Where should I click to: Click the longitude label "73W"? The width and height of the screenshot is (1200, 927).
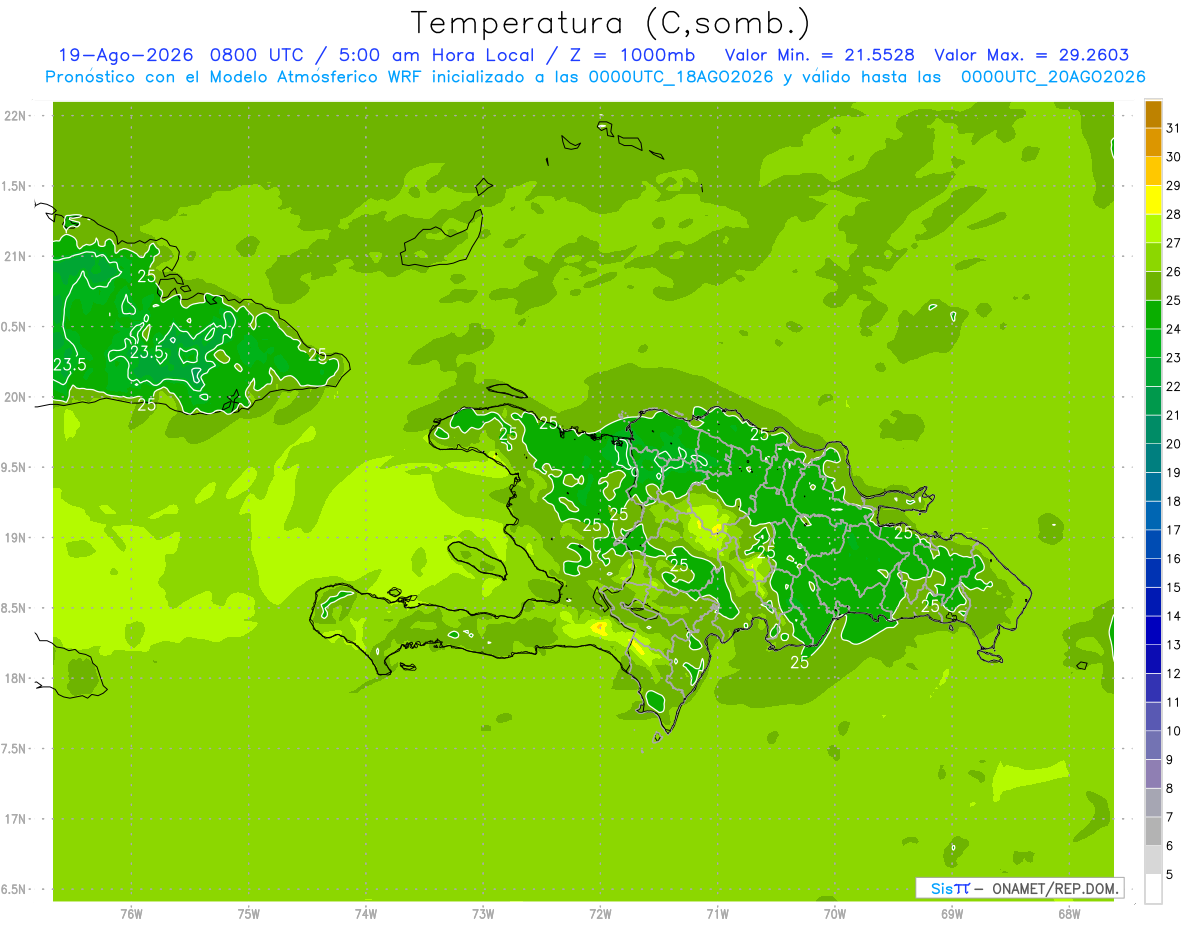tap(483, 913)
